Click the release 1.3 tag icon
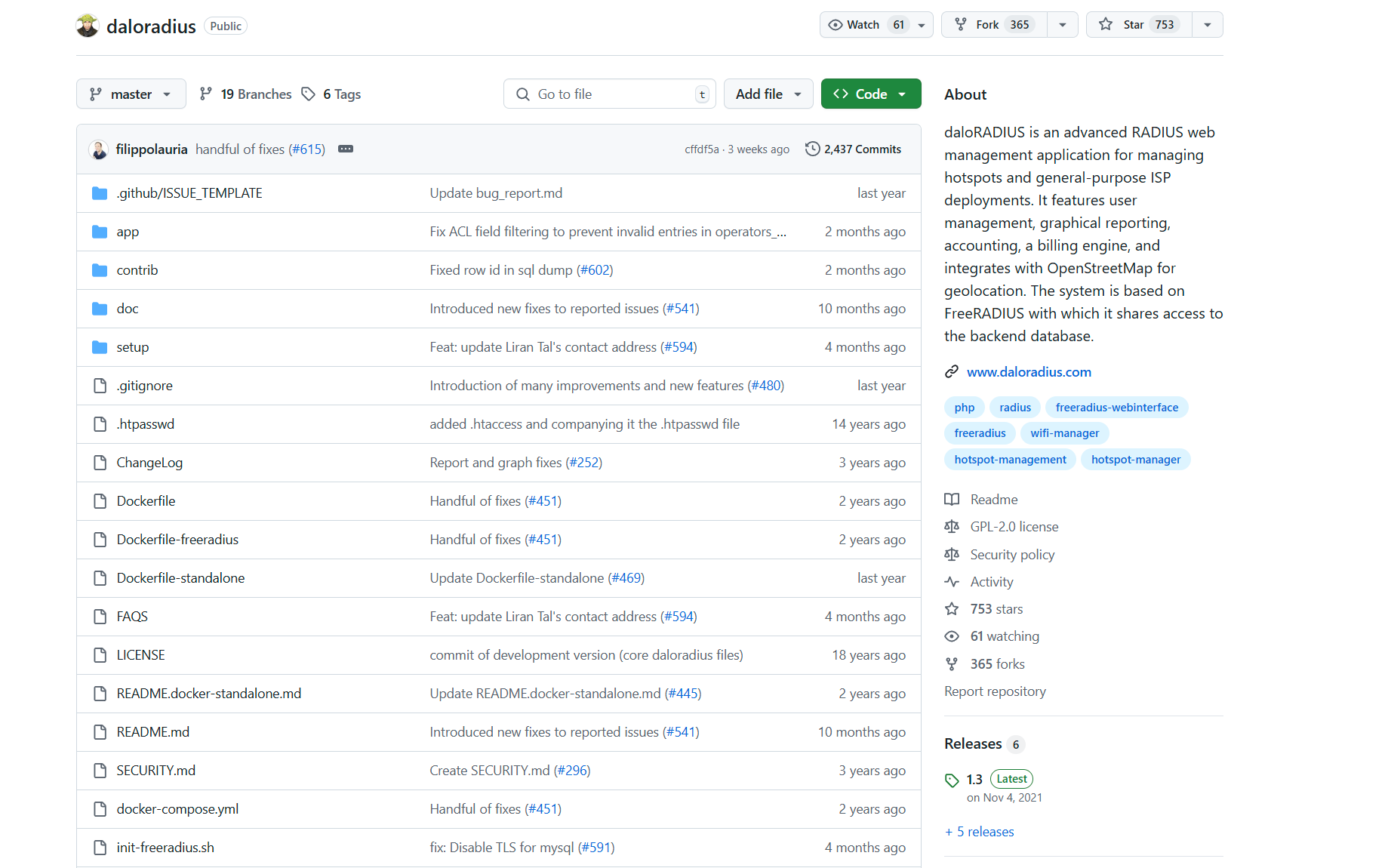Screen dimensions: 1388x868 point(952,780)
